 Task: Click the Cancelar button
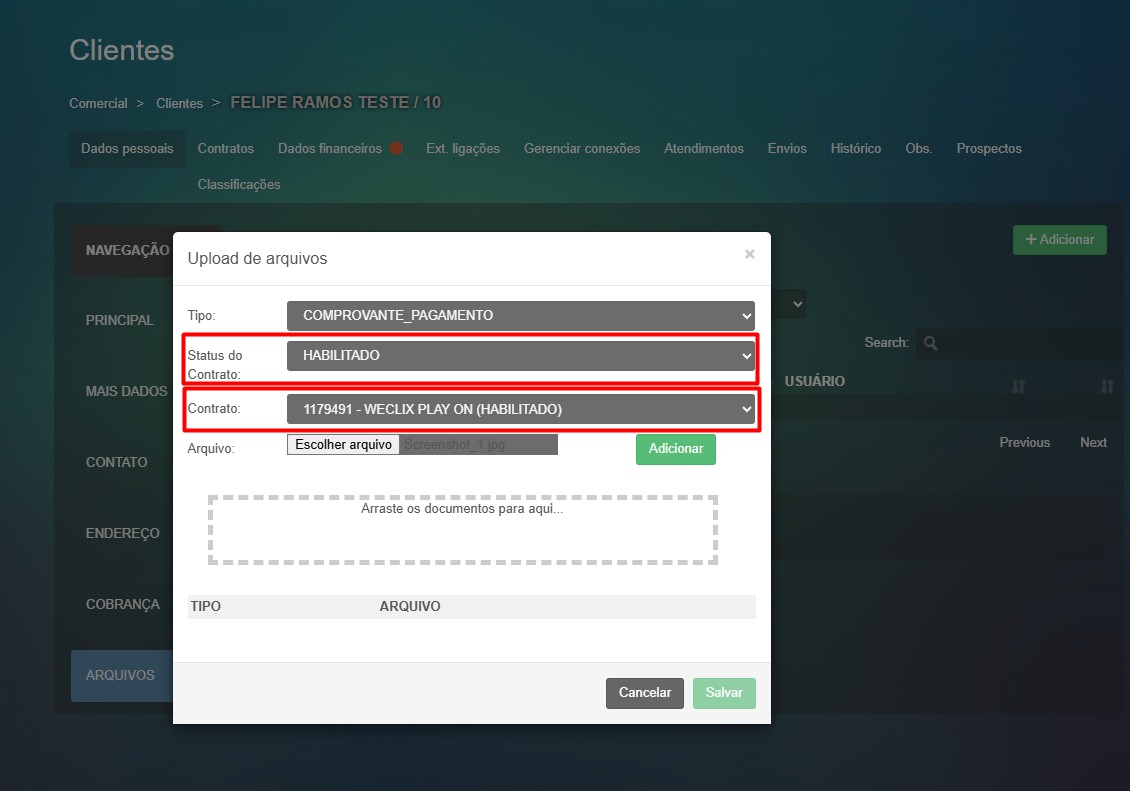[644, 693]
